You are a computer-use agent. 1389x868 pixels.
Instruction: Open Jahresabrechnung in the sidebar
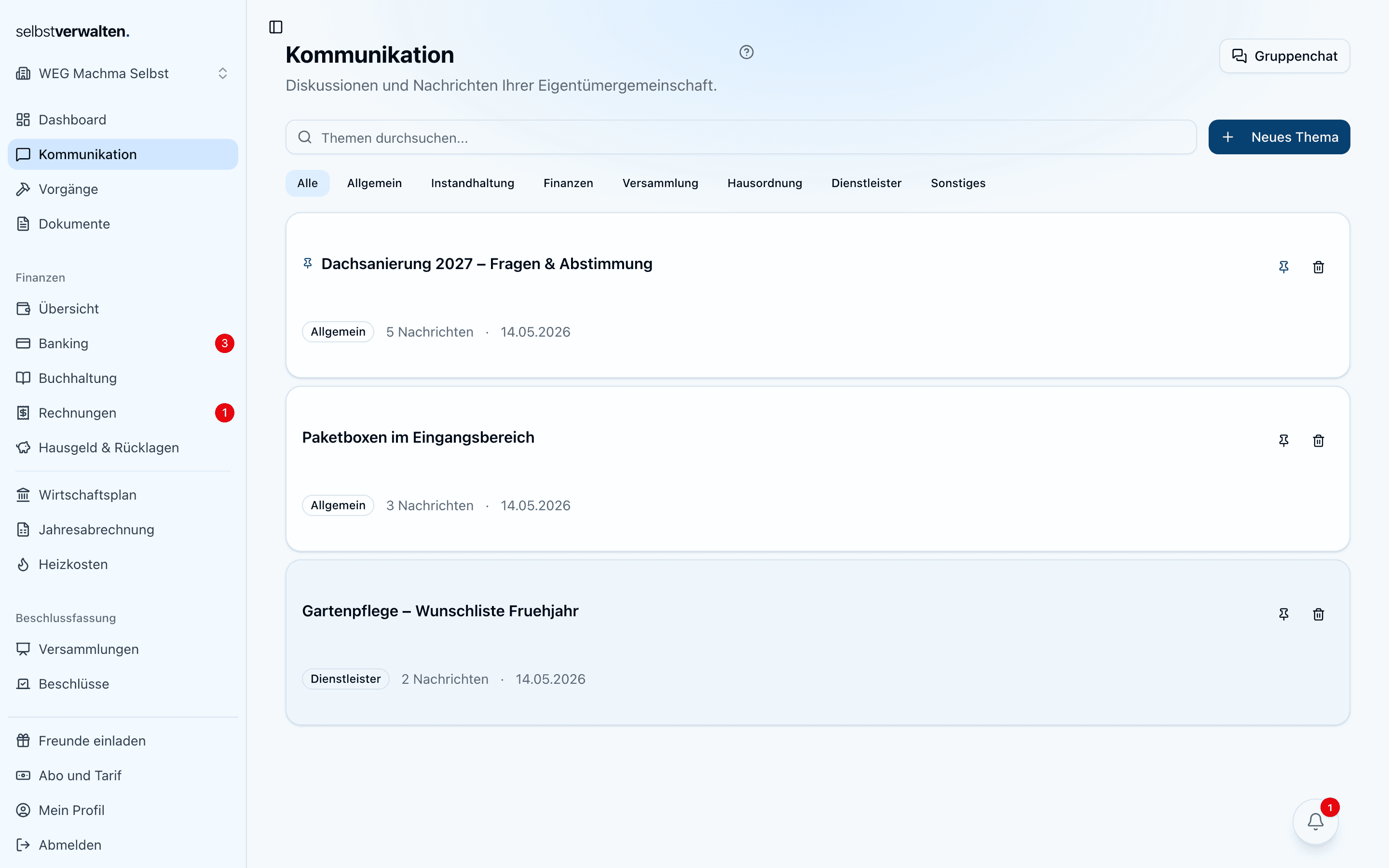click(123, 529)
